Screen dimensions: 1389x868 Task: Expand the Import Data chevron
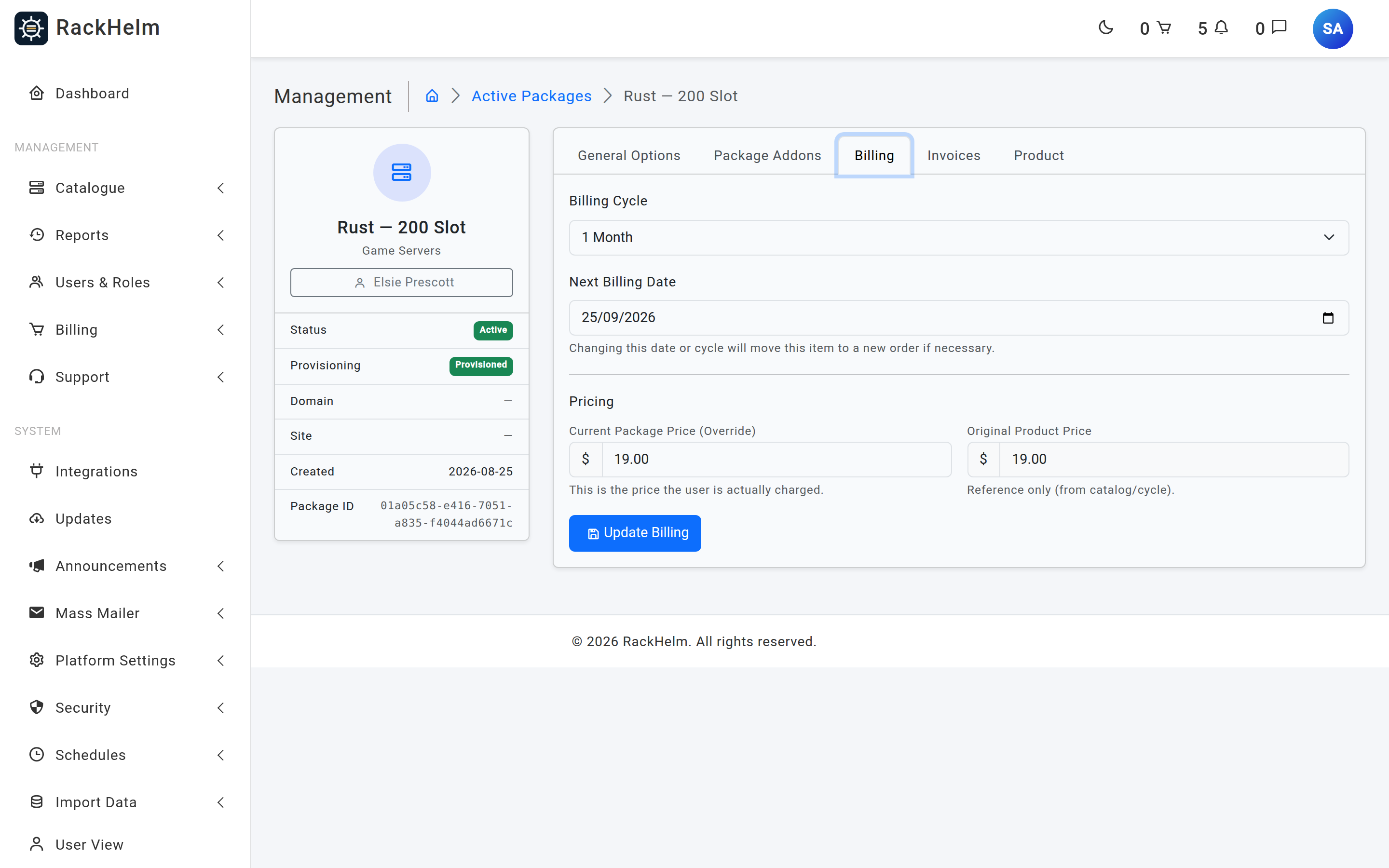pos(221,802)
